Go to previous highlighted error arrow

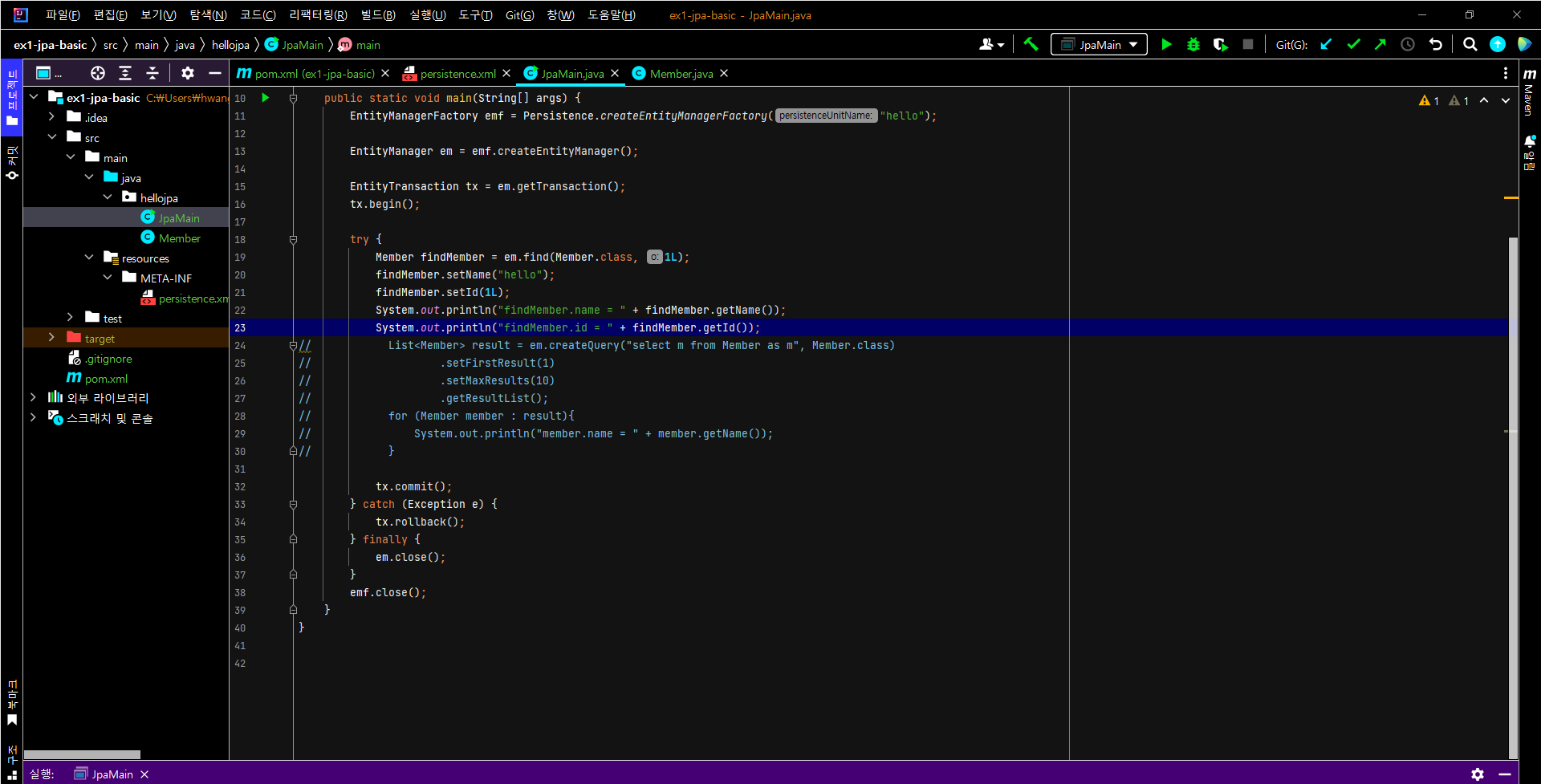[x=1484, y=100]
